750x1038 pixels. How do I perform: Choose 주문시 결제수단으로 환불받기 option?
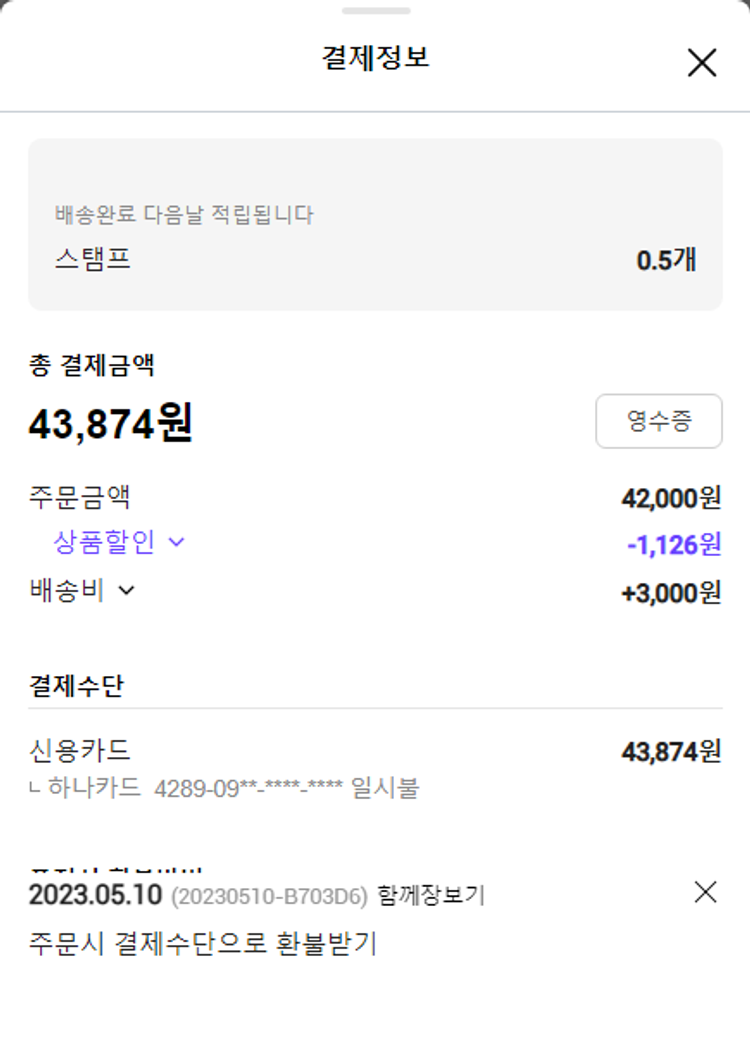pos(203,944)
